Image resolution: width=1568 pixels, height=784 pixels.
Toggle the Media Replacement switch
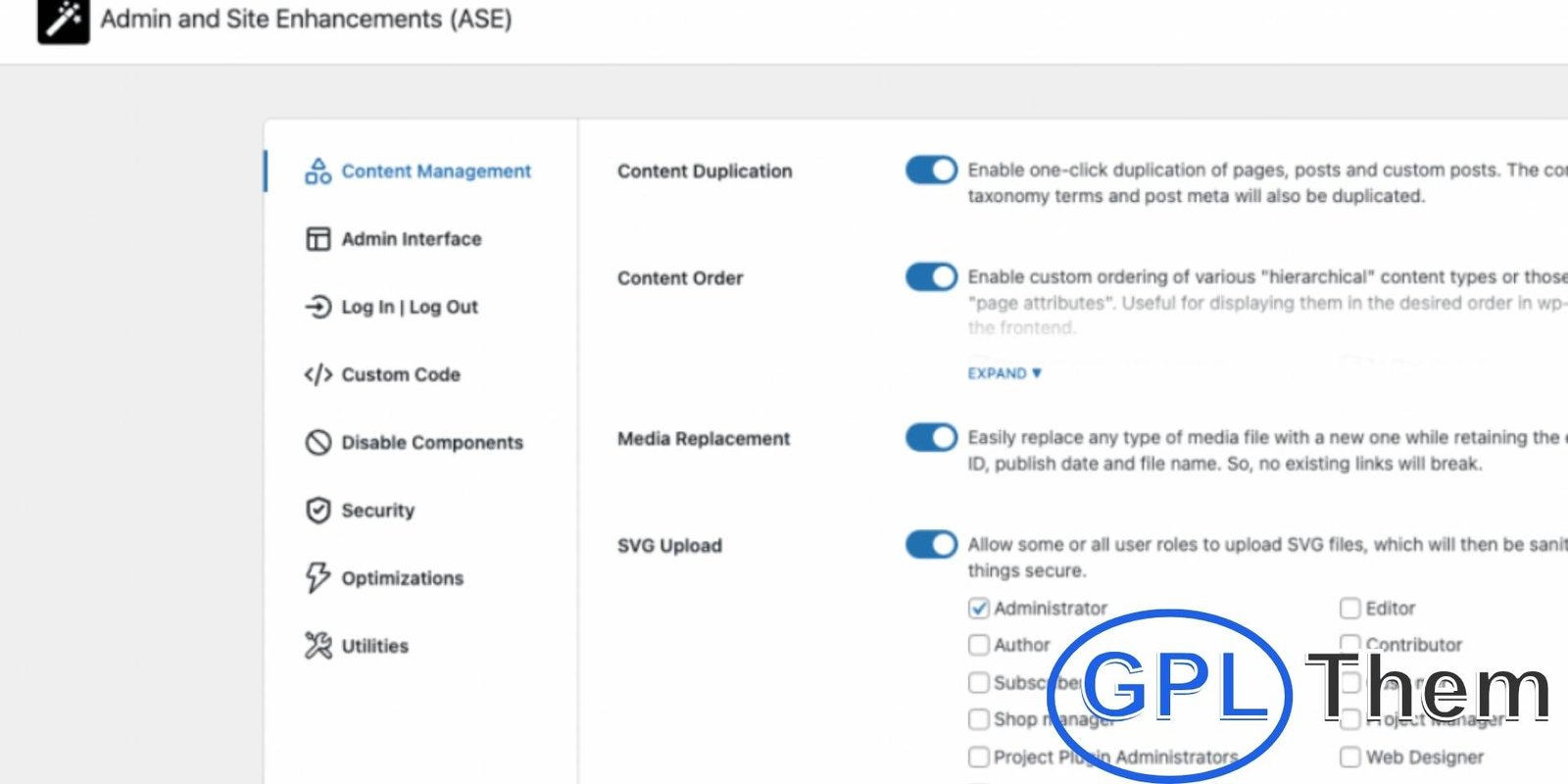pyautogui.click(x=931, y=437)
